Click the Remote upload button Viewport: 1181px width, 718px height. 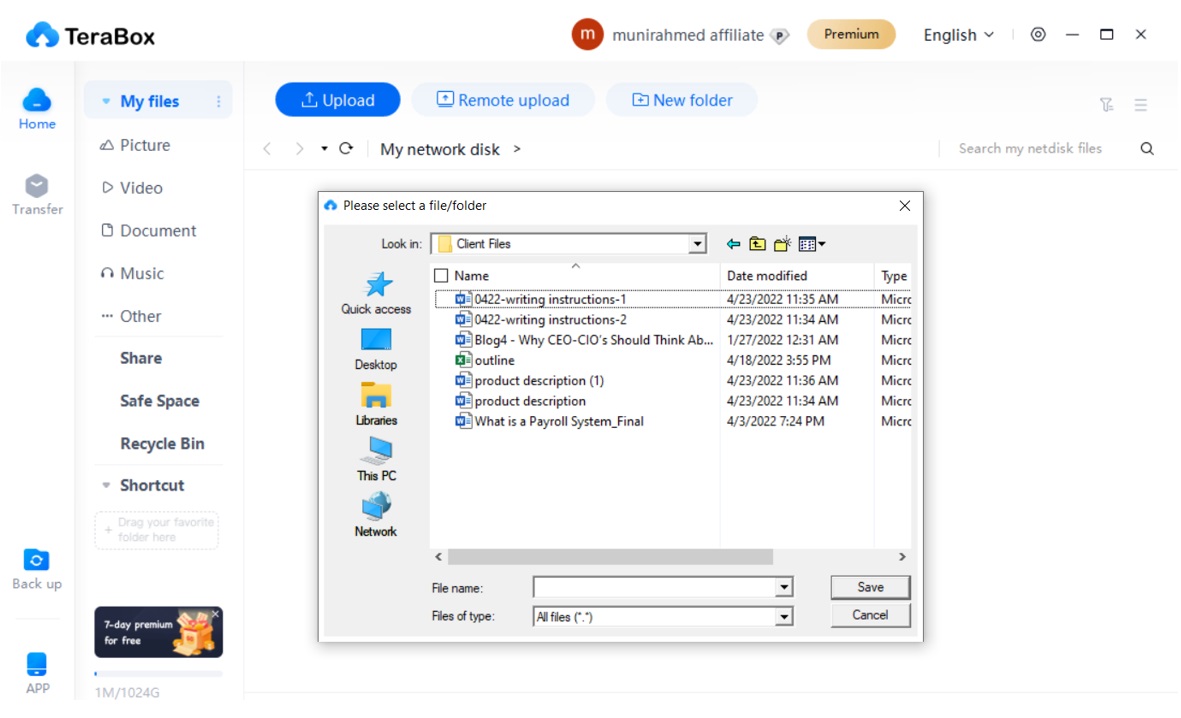click(503, 100)
